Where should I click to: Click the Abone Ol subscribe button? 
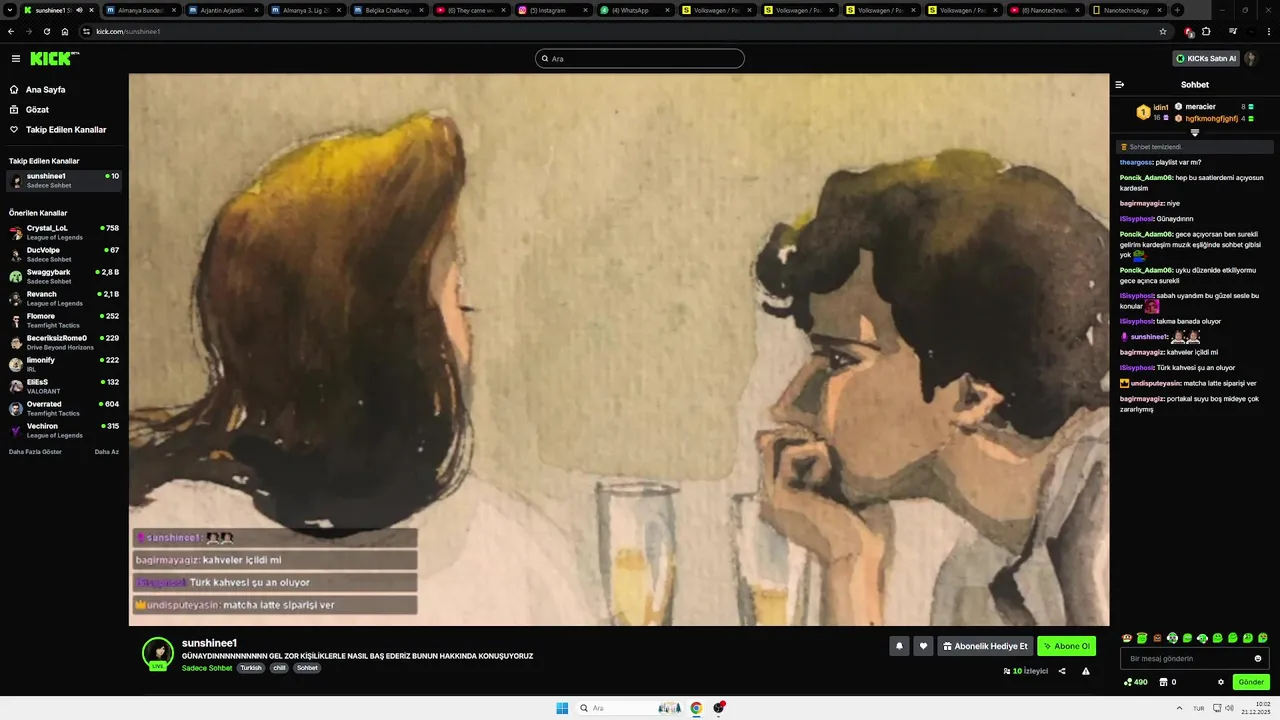click(x=1066, y=646)
